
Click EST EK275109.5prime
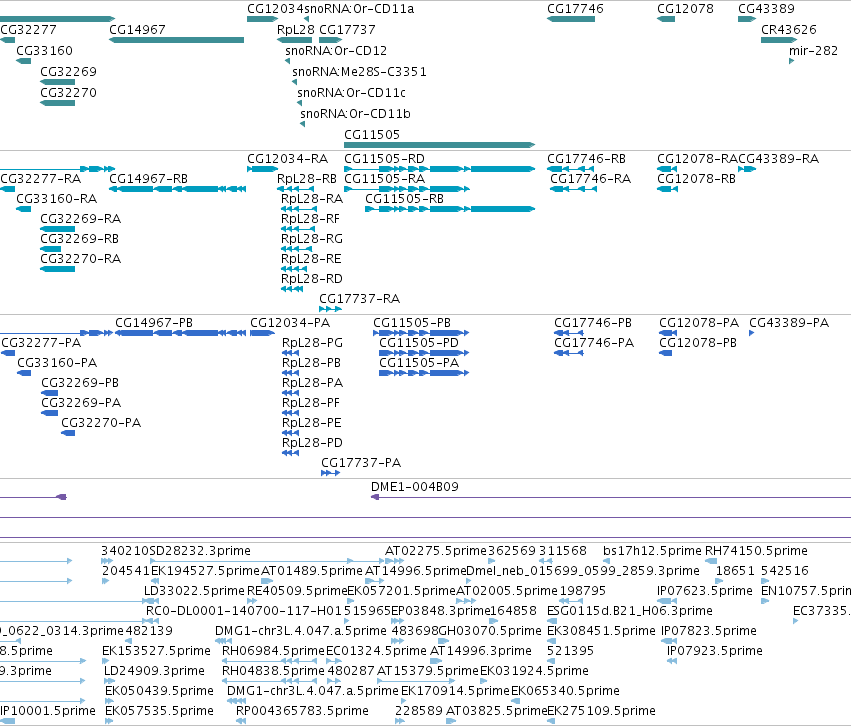pos(601,711)
